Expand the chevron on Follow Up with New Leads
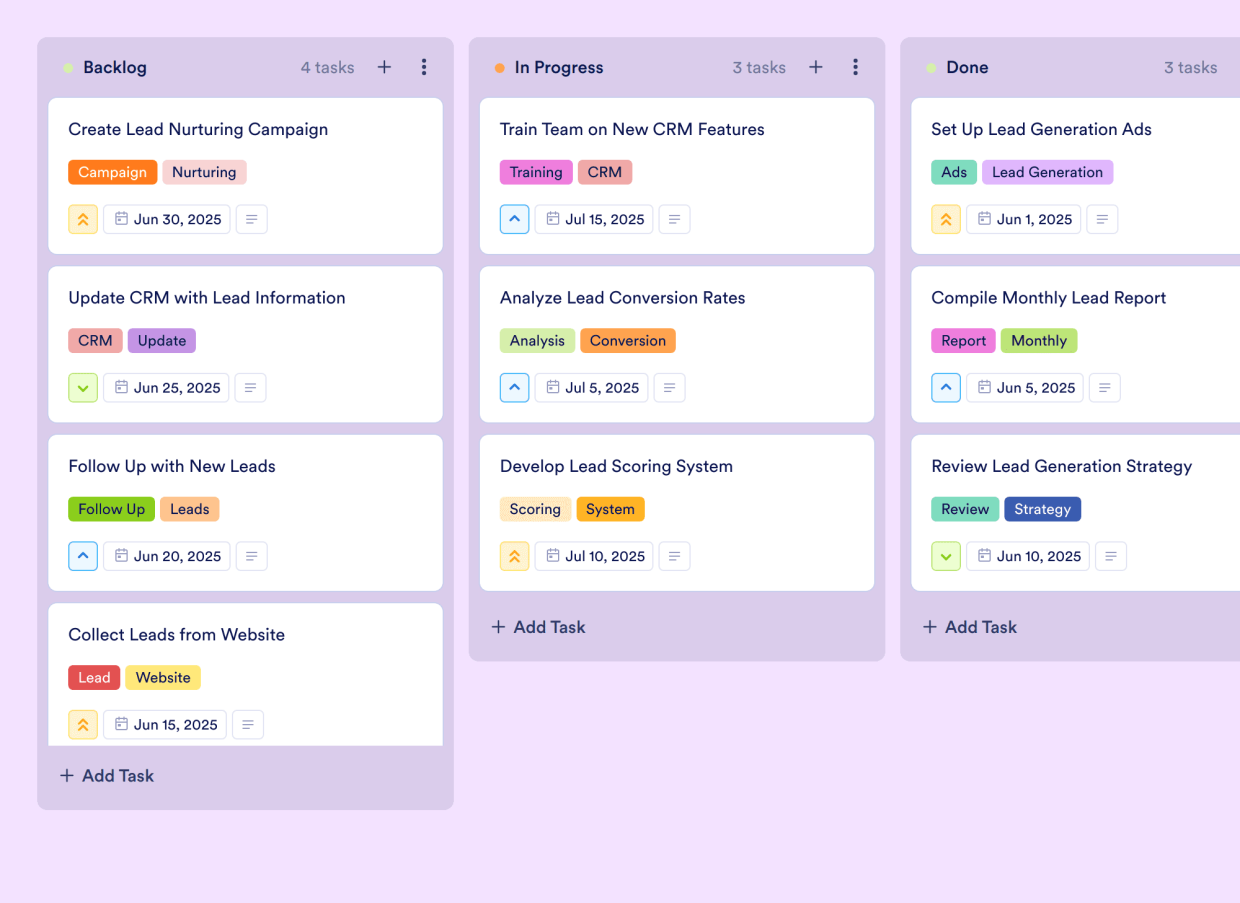 83,556
